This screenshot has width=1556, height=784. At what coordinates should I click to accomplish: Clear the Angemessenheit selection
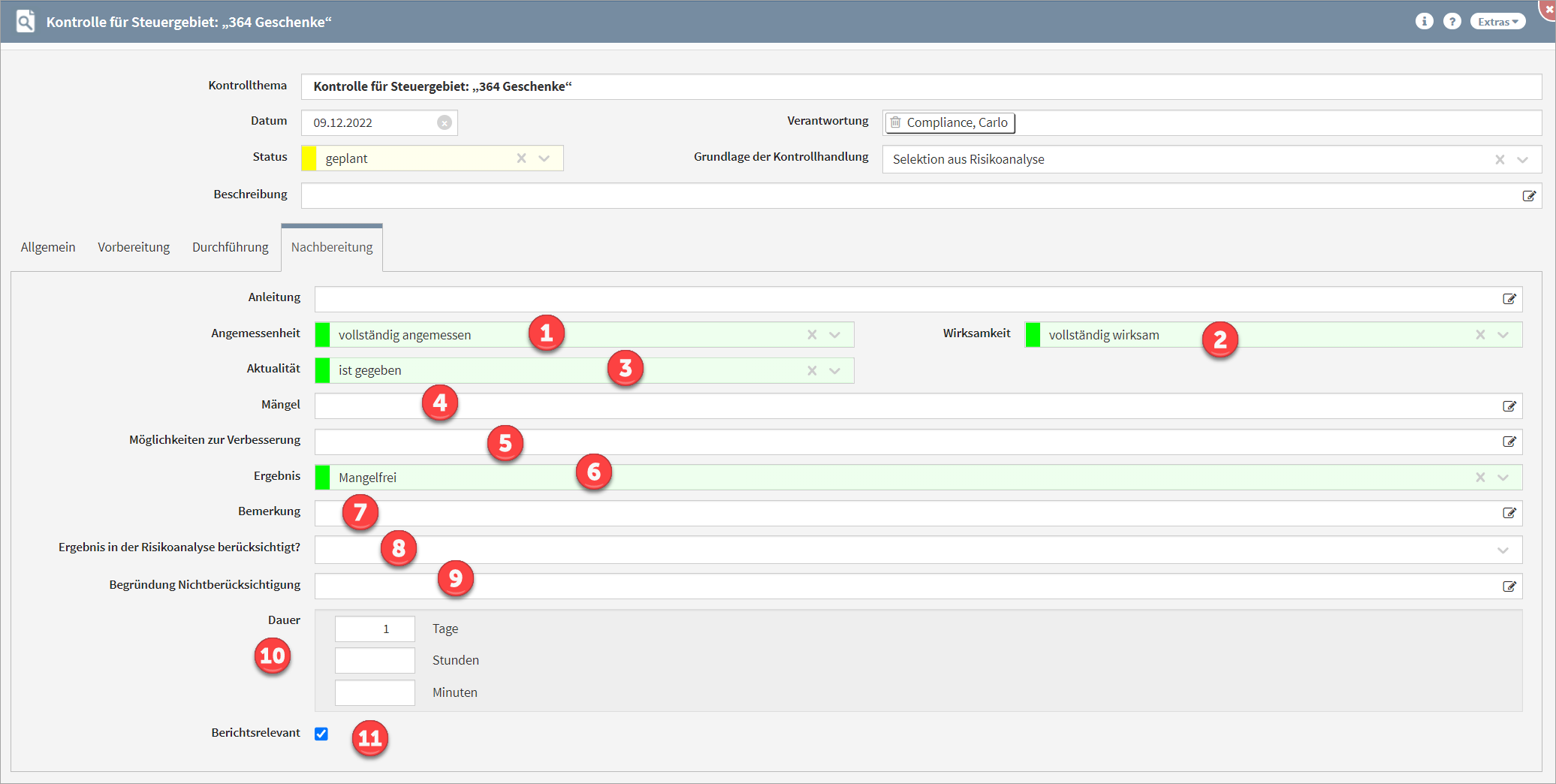[812, 335]
